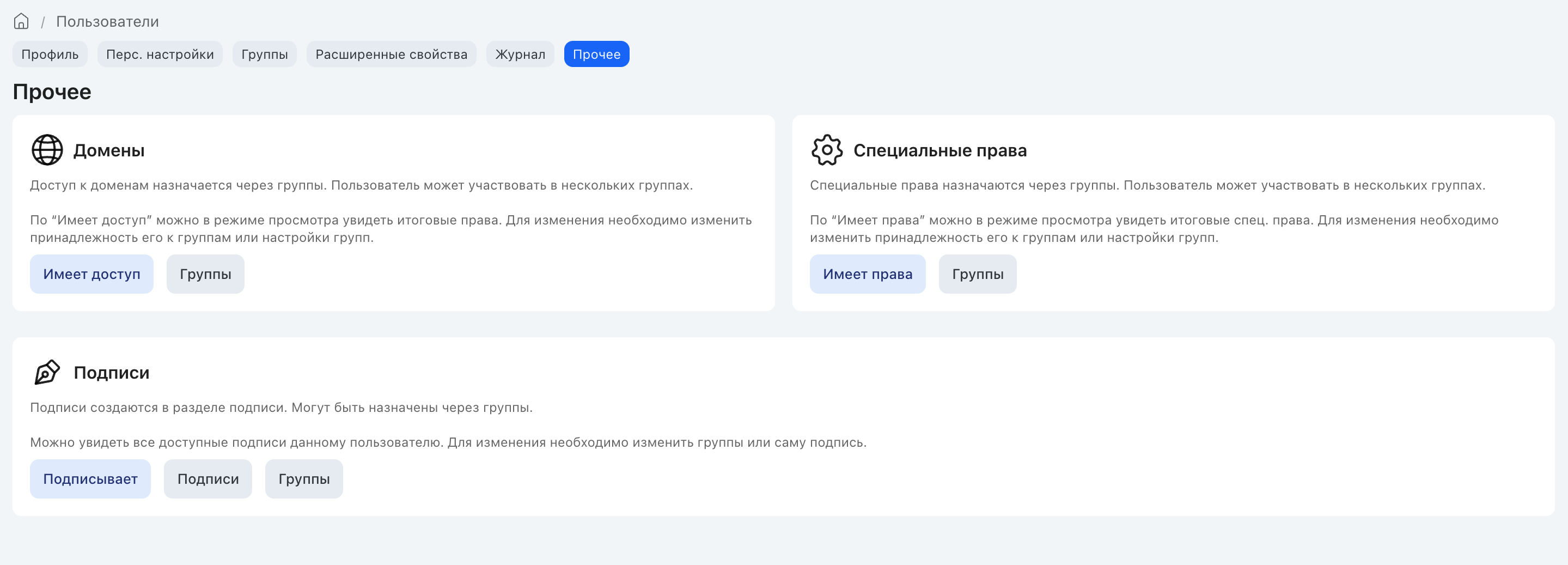Click the gear icon beside Специальные права
Screen dimensions: 1568x565
pos(827,150)
